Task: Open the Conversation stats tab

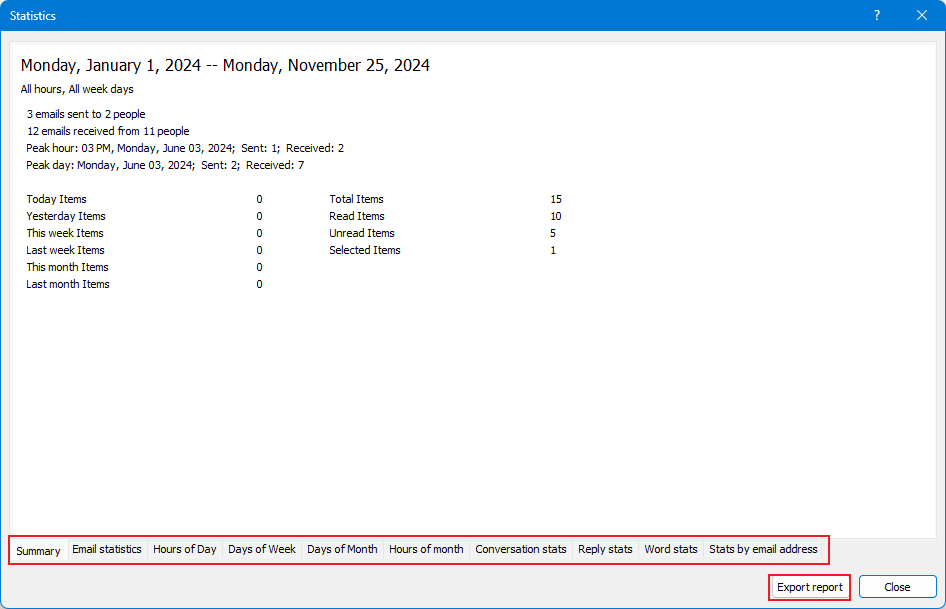Action: coord(521,550)
